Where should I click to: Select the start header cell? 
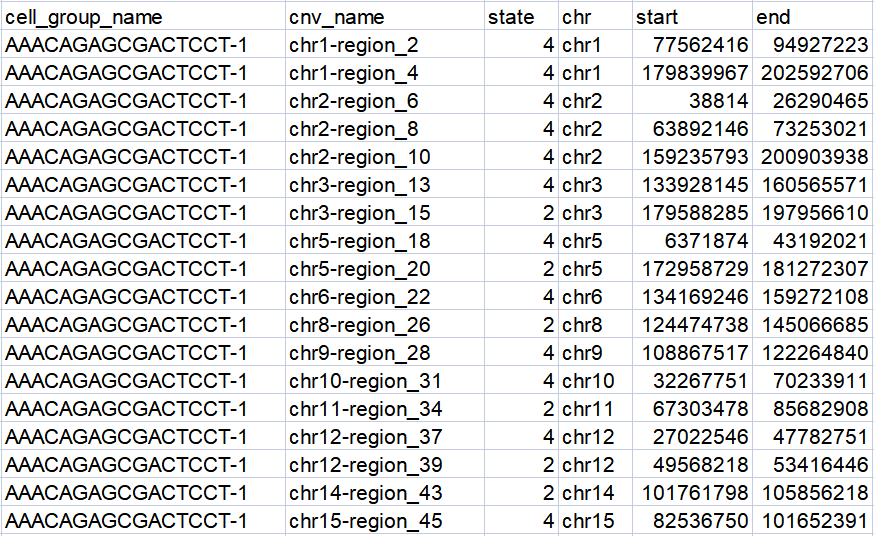point(692,16)
